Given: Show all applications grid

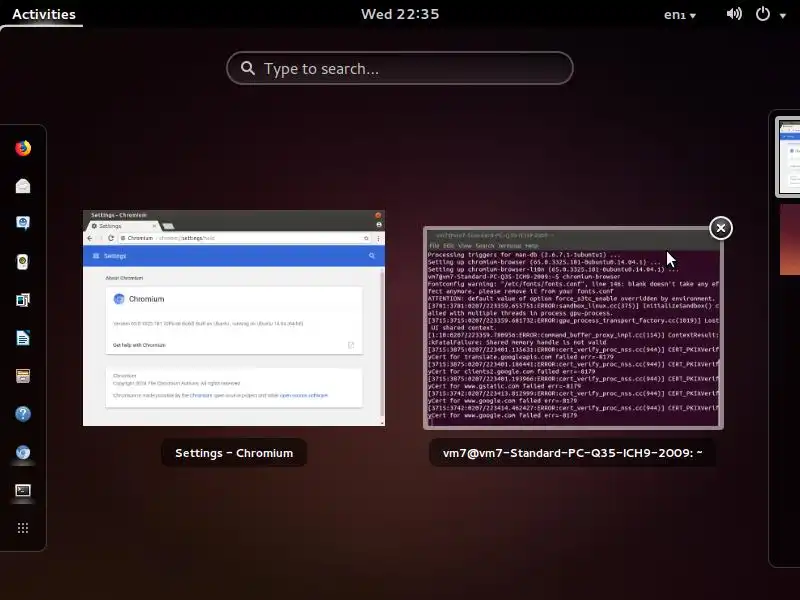Looking at the screenshot, I should [23, 528].
